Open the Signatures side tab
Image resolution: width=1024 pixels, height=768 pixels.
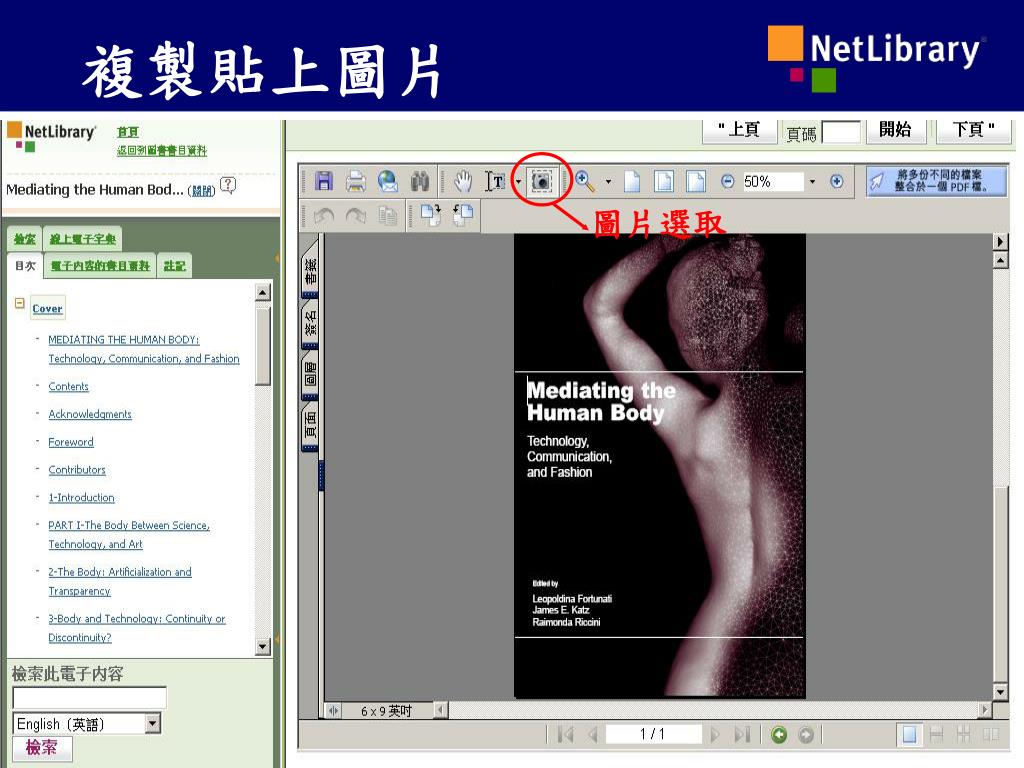pos(310,323)
